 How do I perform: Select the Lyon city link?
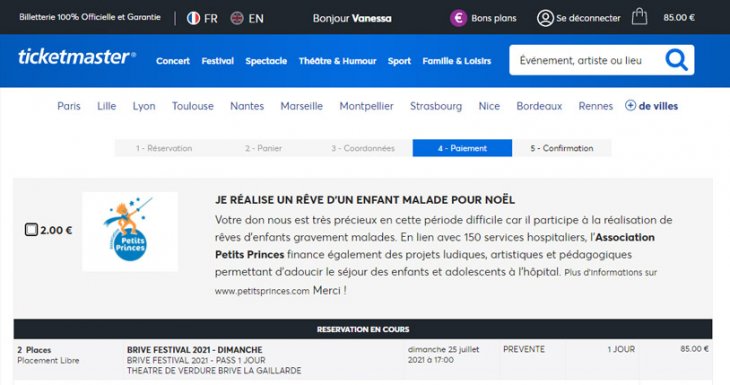[144, 106]
